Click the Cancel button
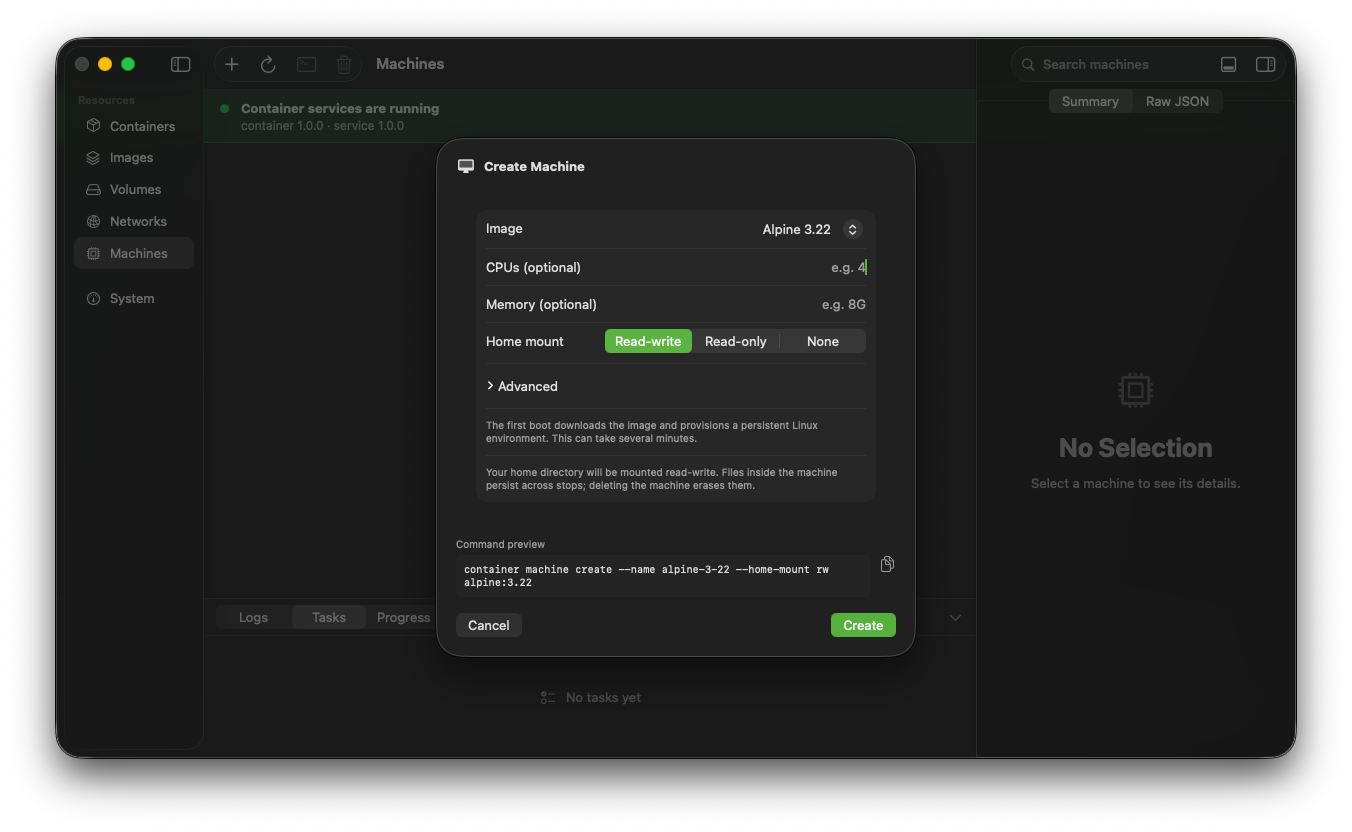The height and width of the screenshot is (832, 1352). tap(489, 625)
